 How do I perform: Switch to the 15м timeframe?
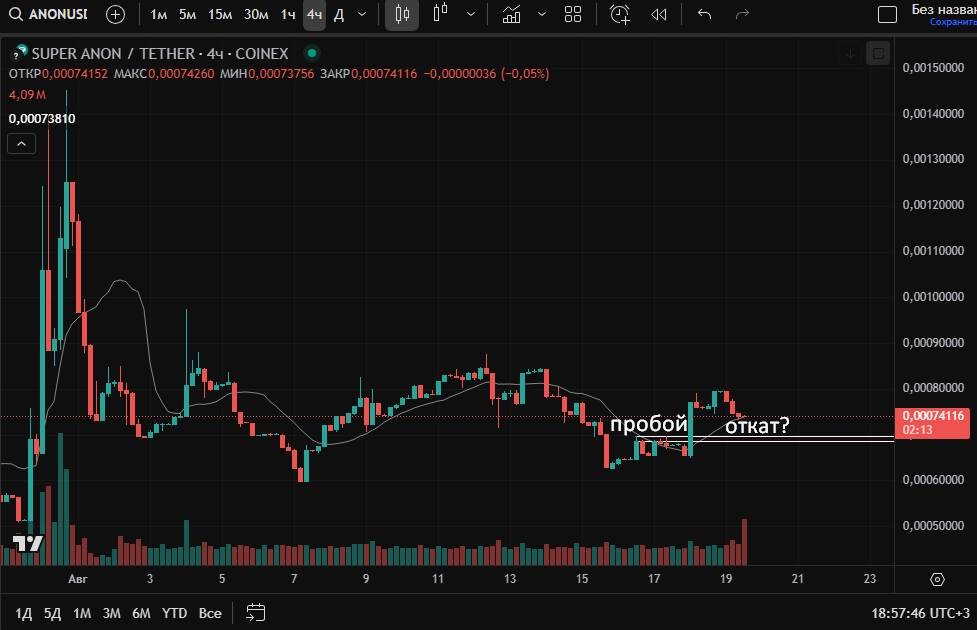click(x=220, y=14)
